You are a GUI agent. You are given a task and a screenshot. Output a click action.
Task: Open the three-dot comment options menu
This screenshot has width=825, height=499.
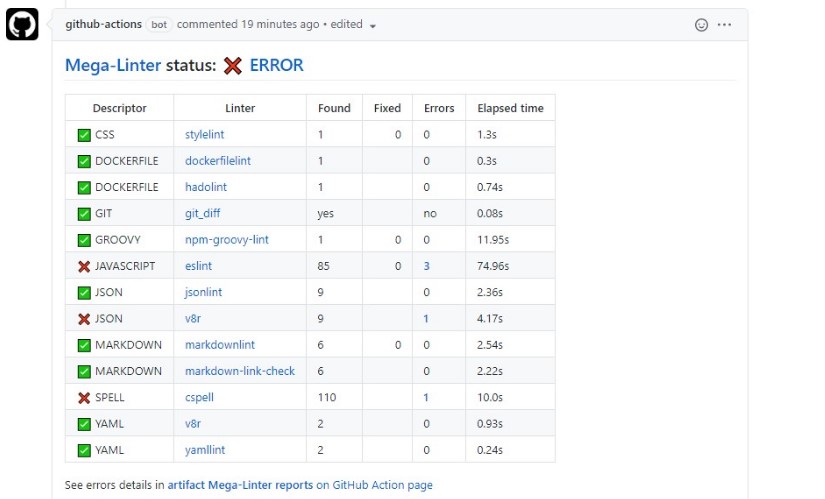coord(725,24)
